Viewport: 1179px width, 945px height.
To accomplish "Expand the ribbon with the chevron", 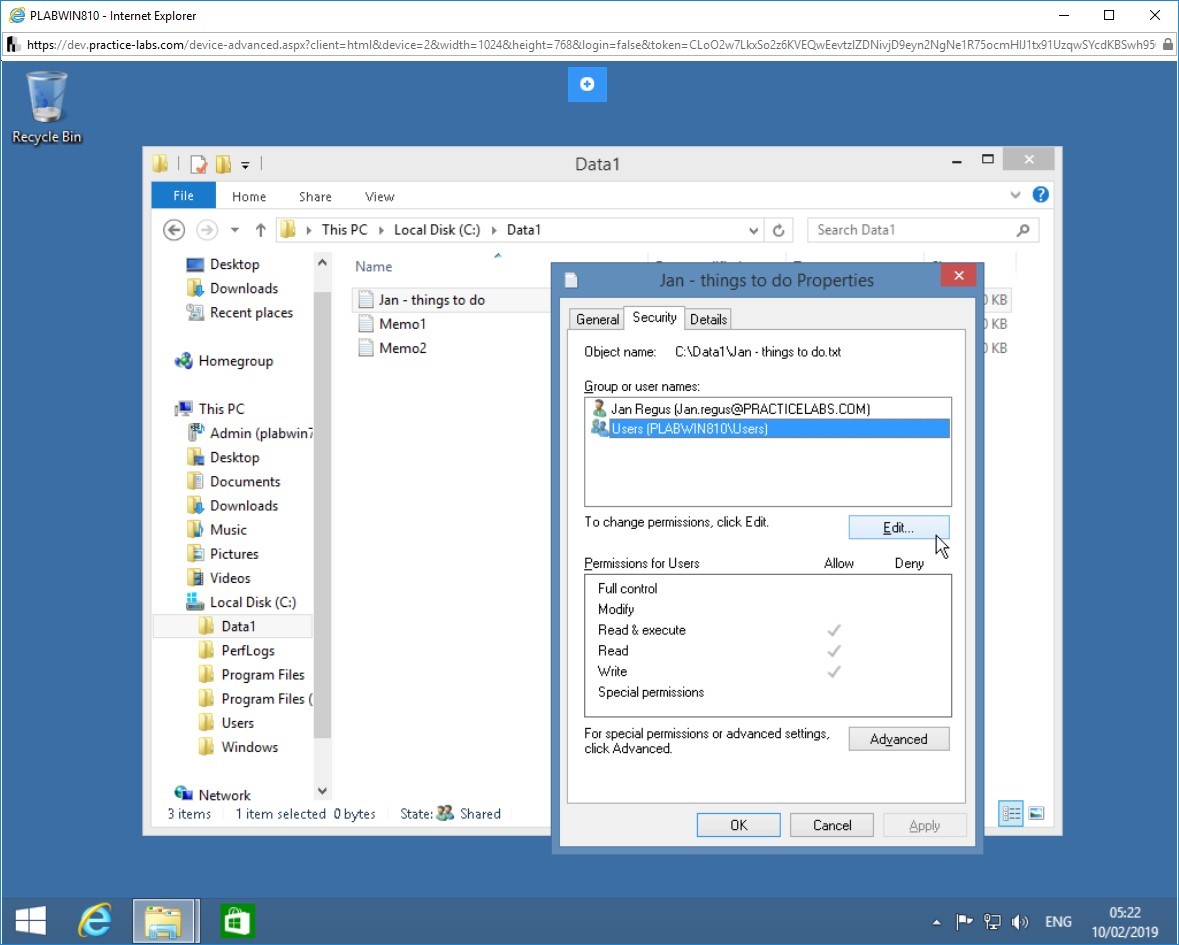I will 1015,195.
